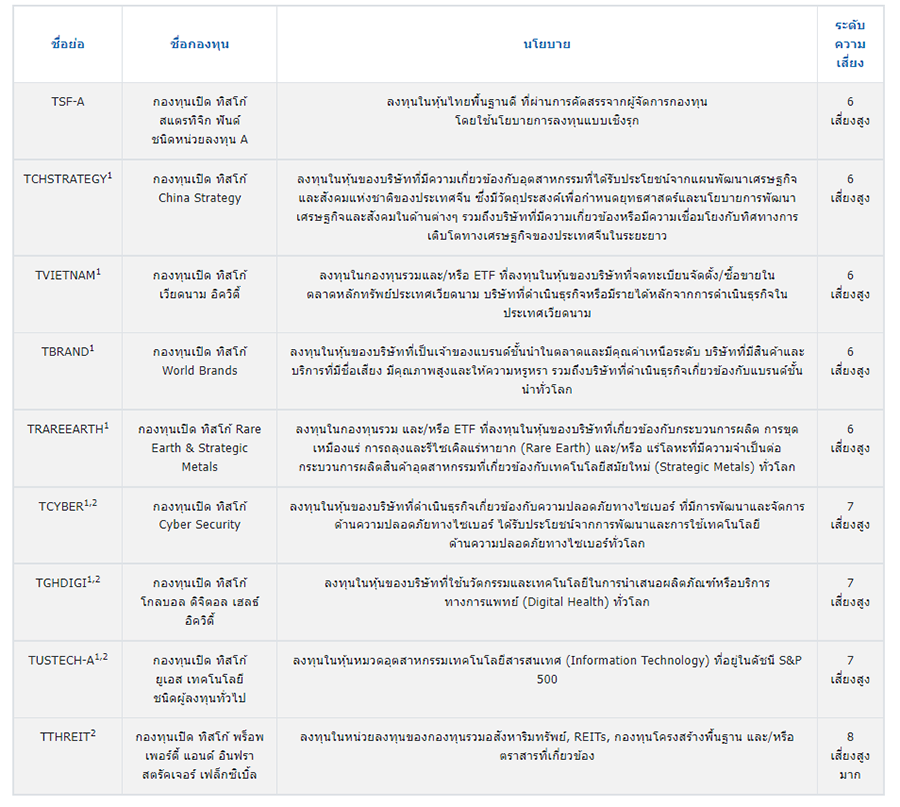Click the นโยบาย column header
The width and height of the screenshot is (900, 807).
tap(546, 45)
